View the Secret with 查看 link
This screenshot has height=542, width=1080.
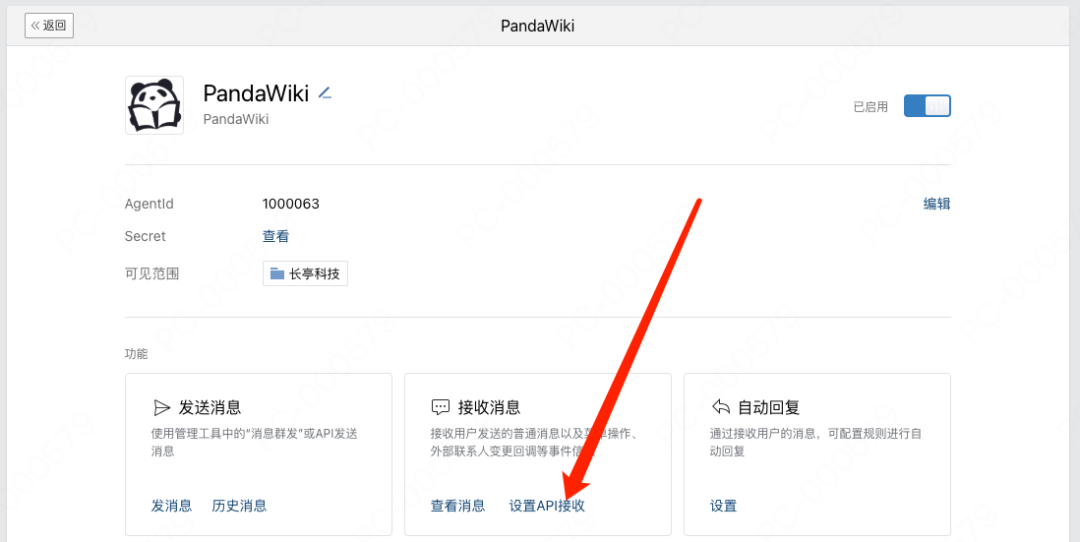click(276, 236)
